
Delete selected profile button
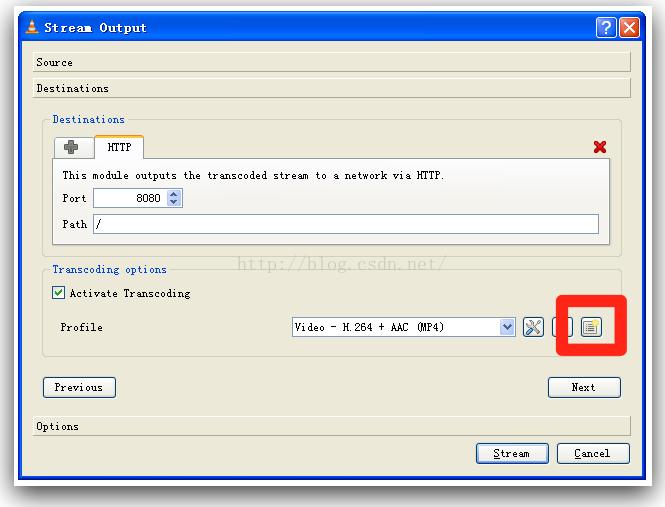[562, 327]
